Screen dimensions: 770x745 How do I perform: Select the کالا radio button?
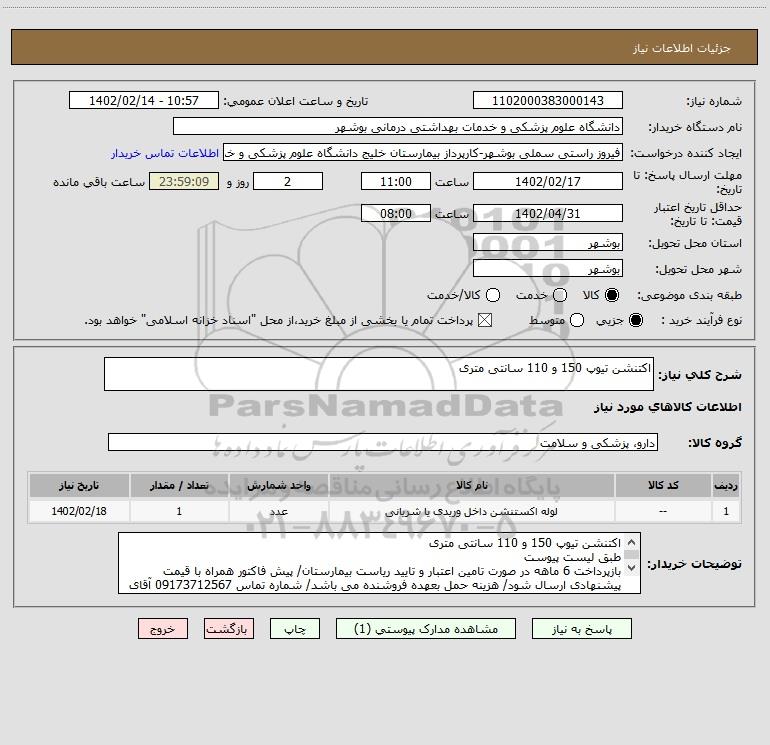pos(612,295)
